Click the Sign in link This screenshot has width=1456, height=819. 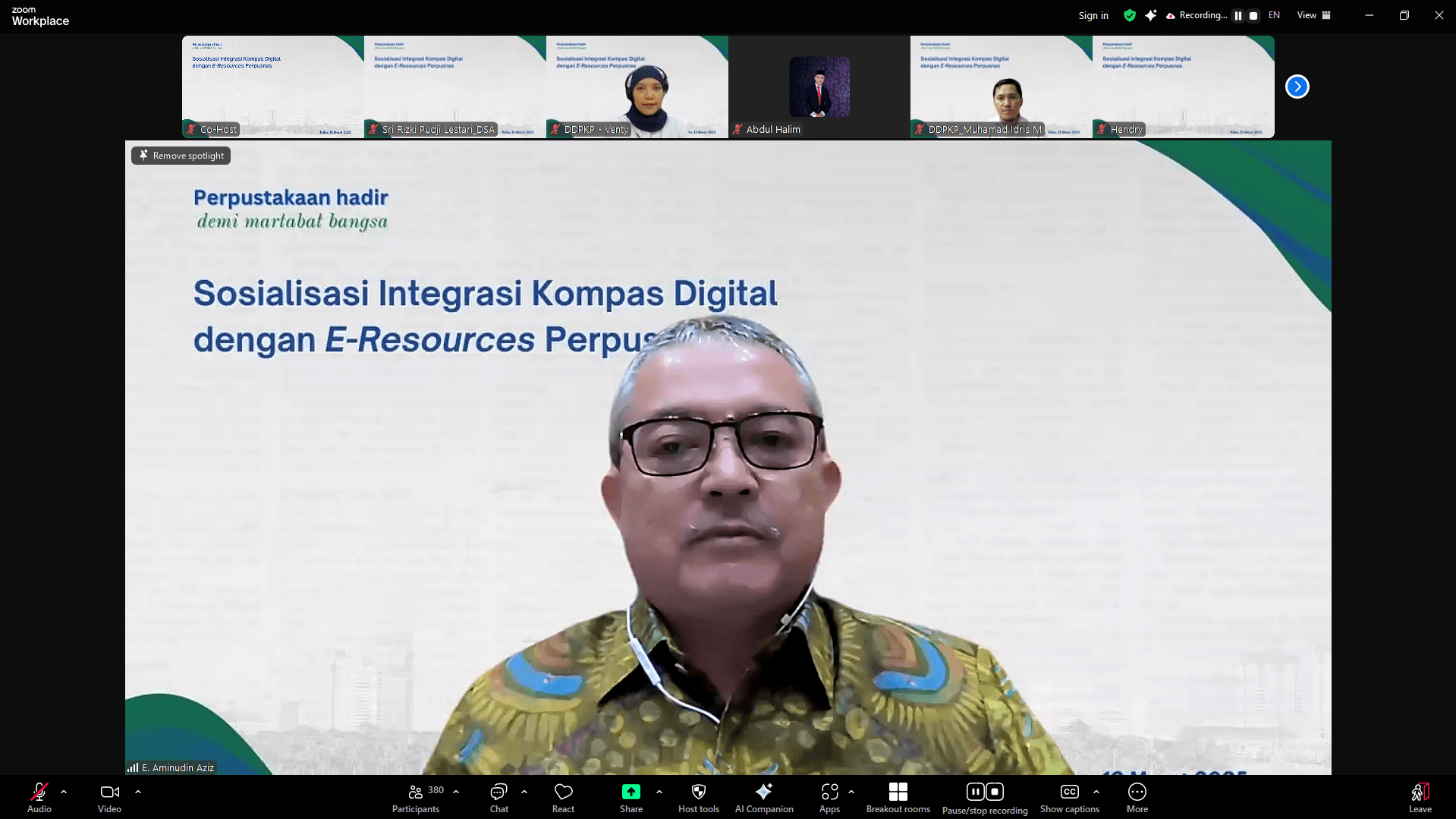(x=1093, y=15)
